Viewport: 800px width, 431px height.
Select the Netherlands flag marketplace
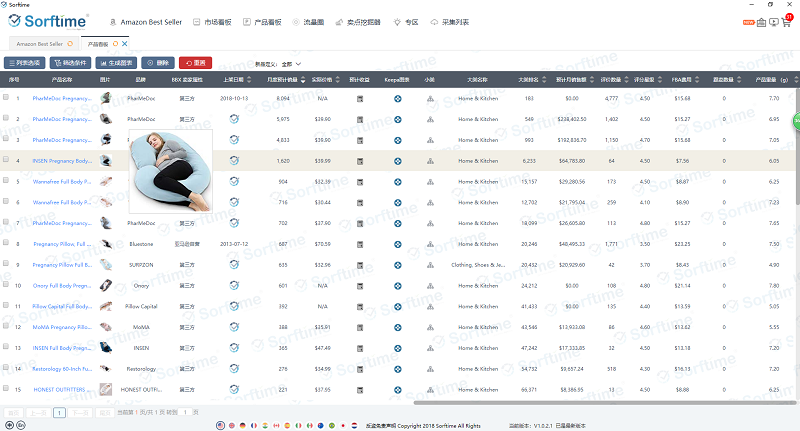pos(354,425)
